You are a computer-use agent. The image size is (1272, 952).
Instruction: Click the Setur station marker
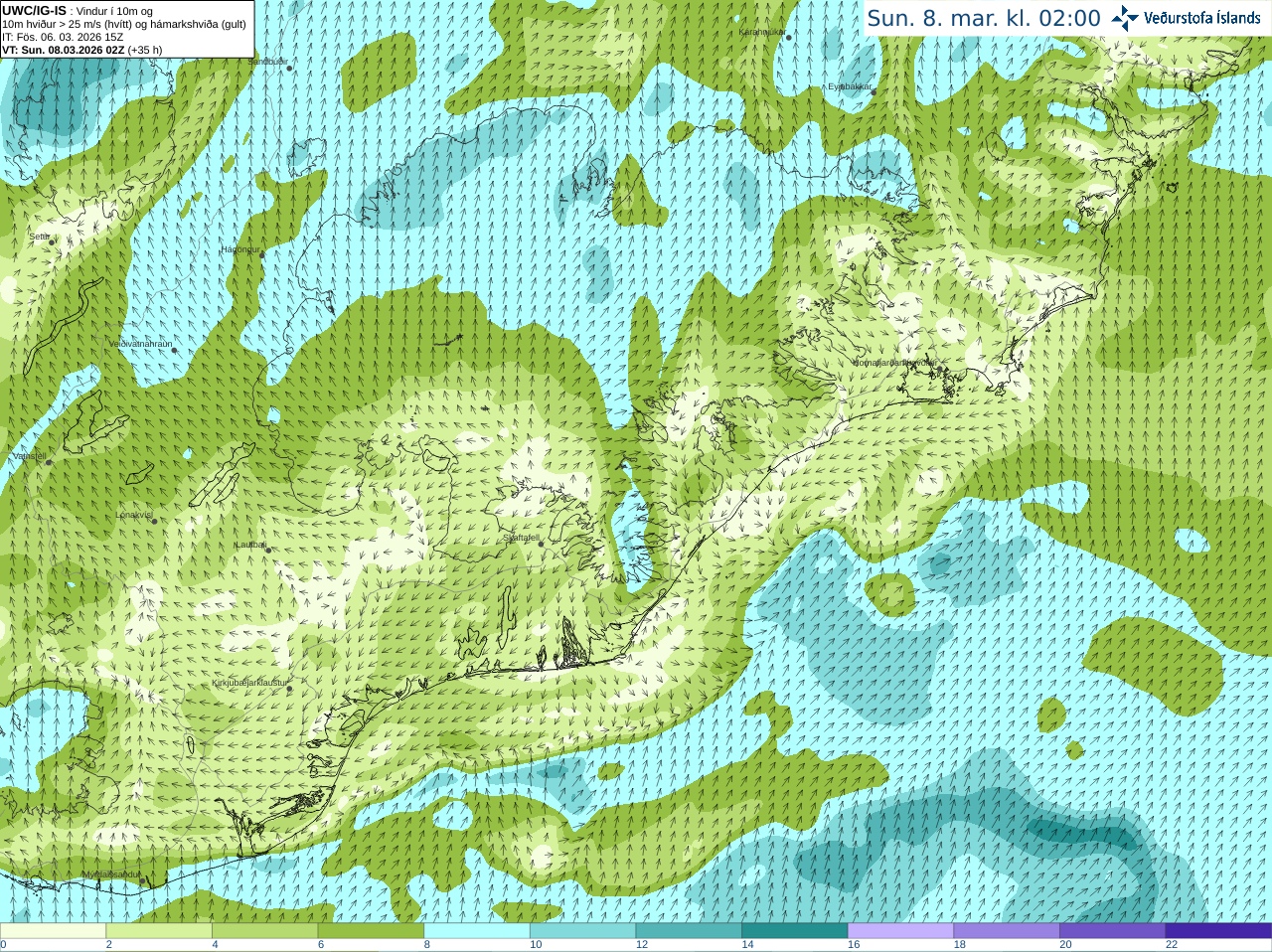tap(52, 241)
